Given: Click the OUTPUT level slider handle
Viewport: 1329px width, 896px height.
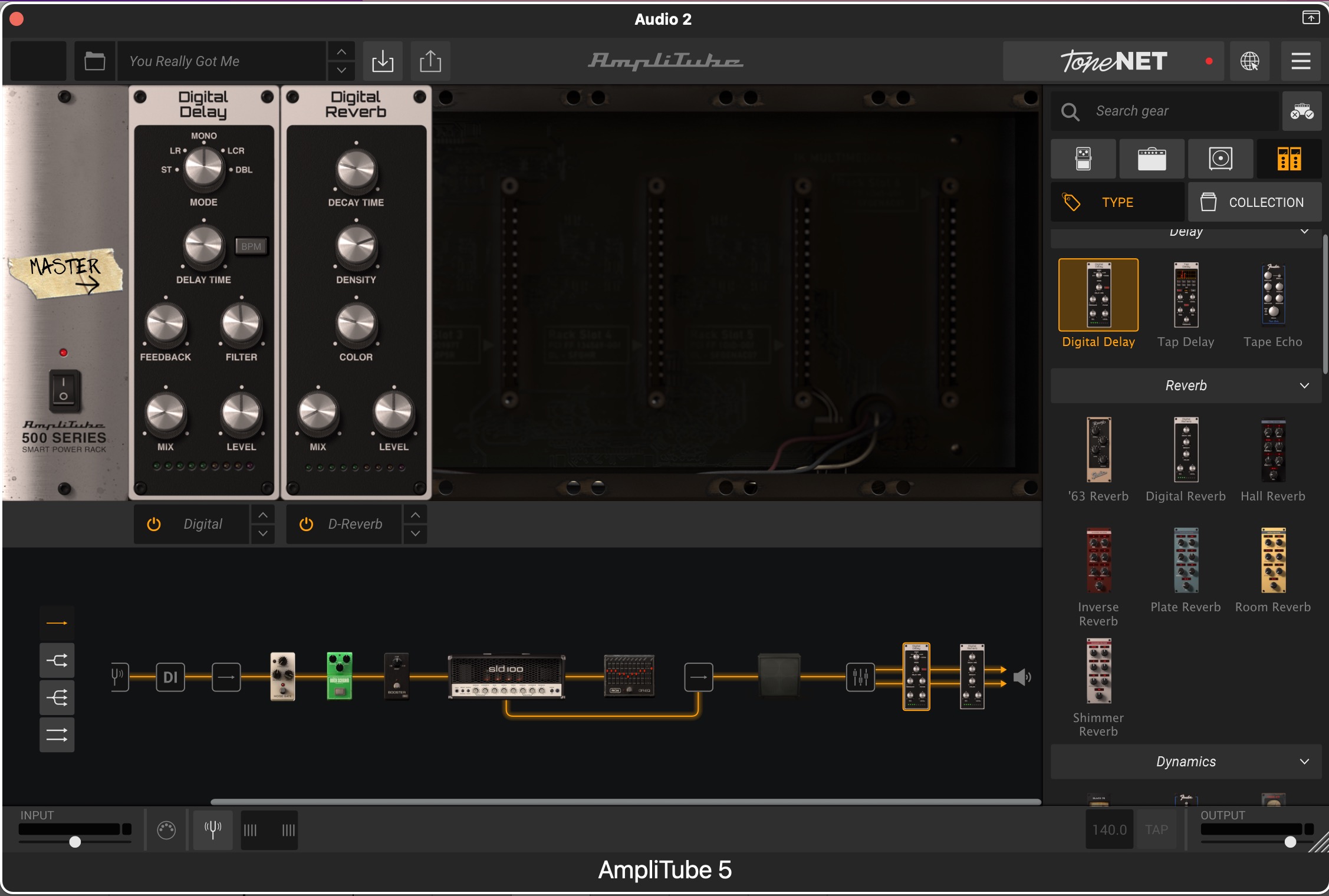Looking at the screenshot, I should [x=1290, y=842].
